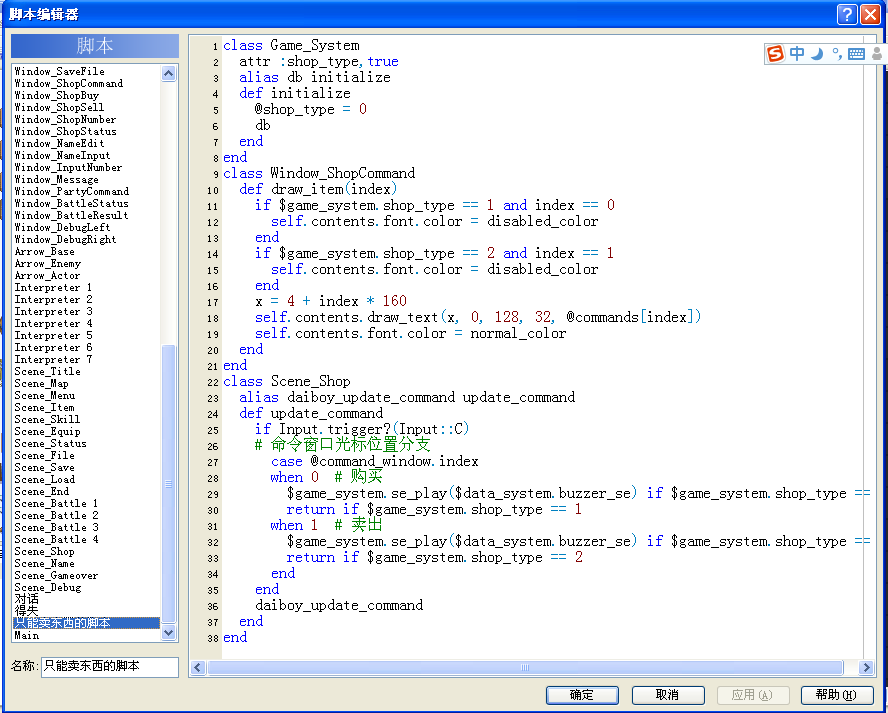Click the user profile icon in IME bar
This screenshot has height=713, width=888.
877,54
